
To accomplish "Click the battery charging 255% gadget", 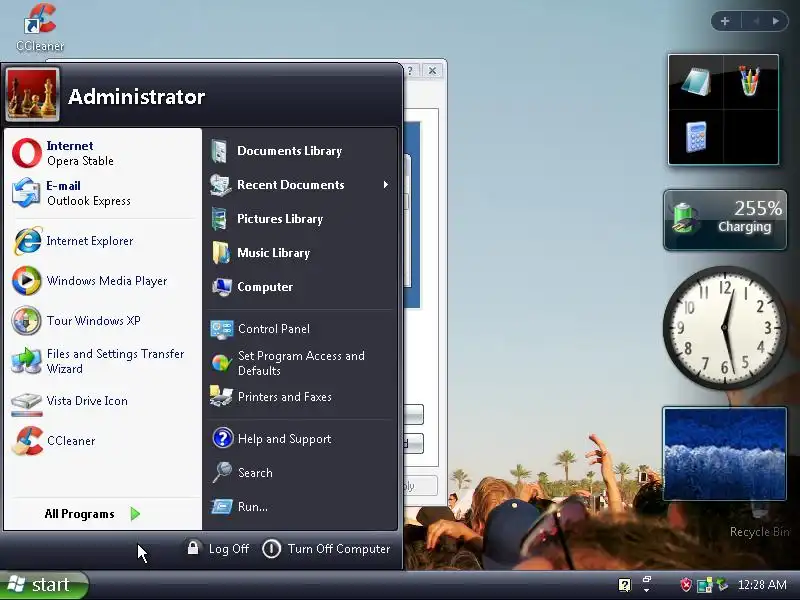I will pyautogui.click(x=725, y=219).
